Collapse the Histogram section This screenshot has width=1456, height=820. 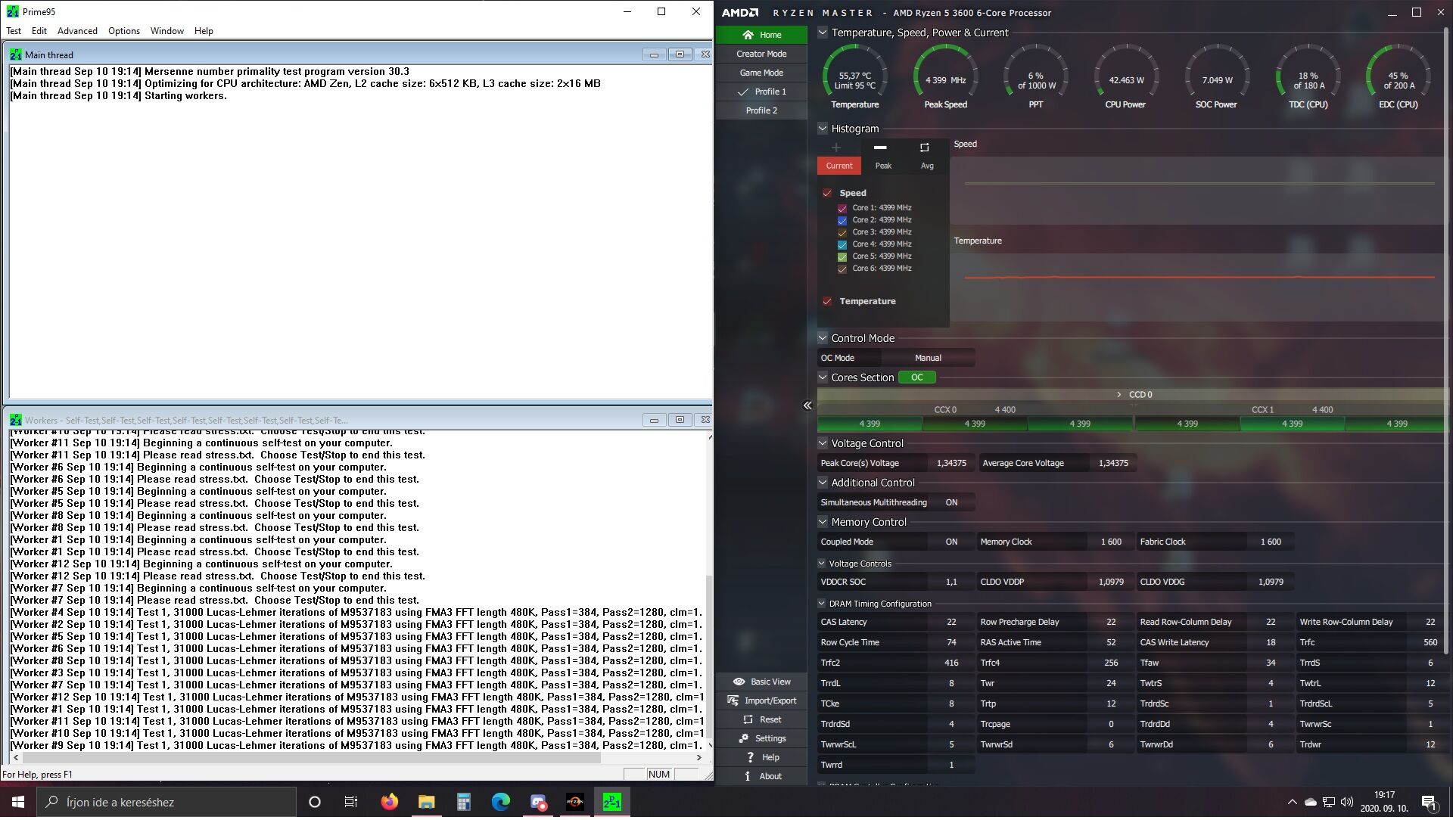(x=824, y=129)
